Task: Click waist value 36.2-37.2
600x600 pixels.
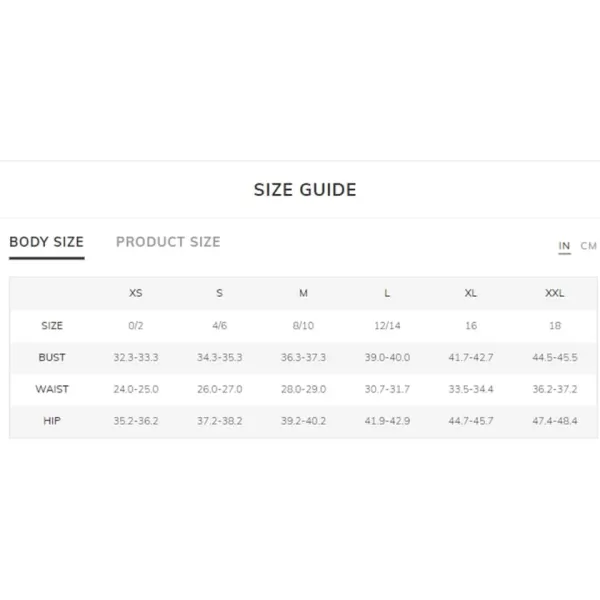Action: (554, 389)
